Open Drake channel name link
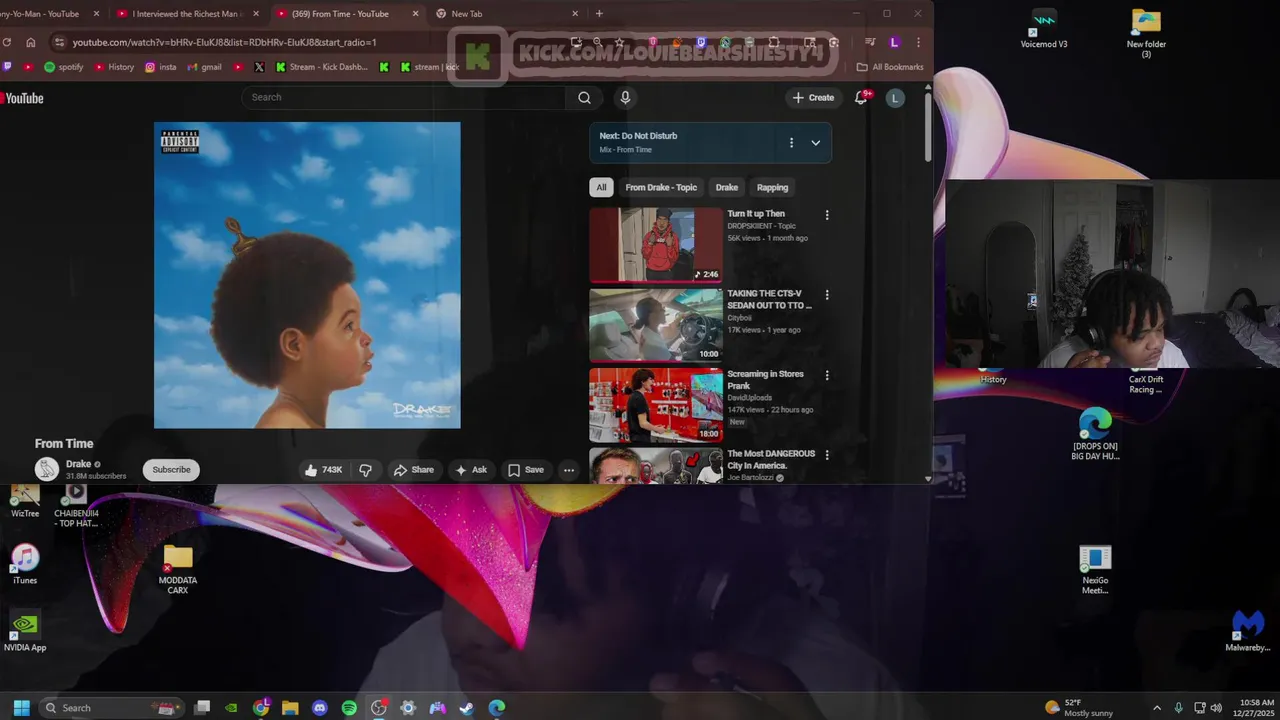 coord(78,464)
